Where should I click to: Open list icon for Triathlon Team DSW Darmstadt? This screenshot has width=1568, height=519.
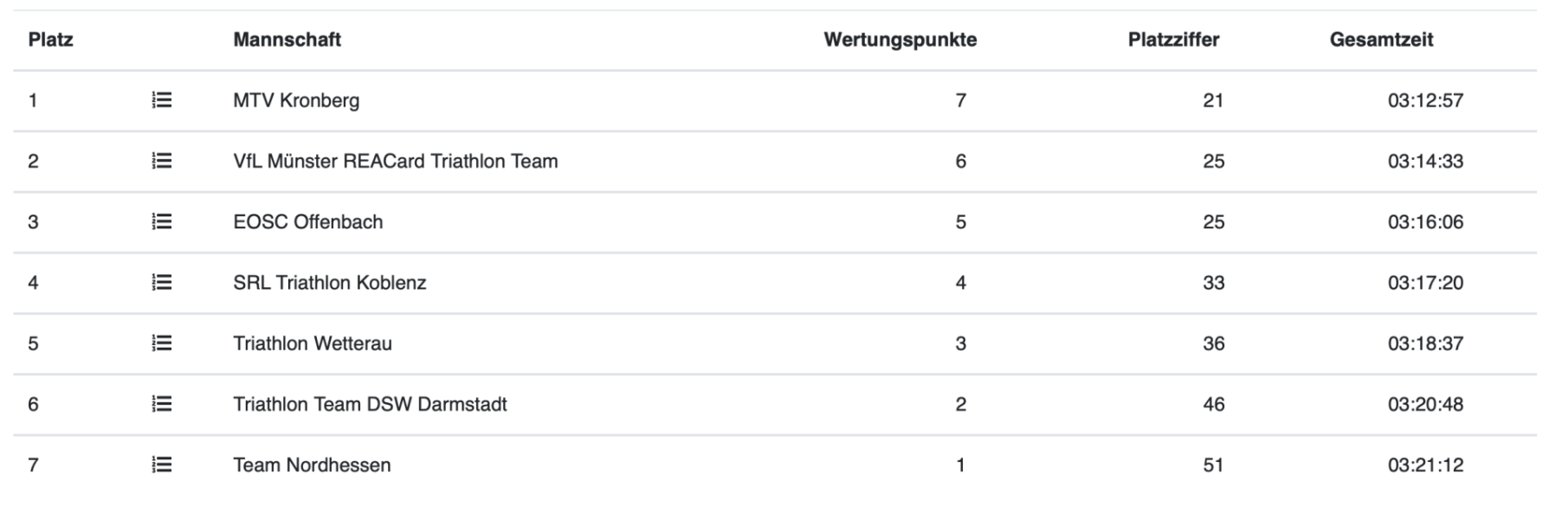click(162, 404)
